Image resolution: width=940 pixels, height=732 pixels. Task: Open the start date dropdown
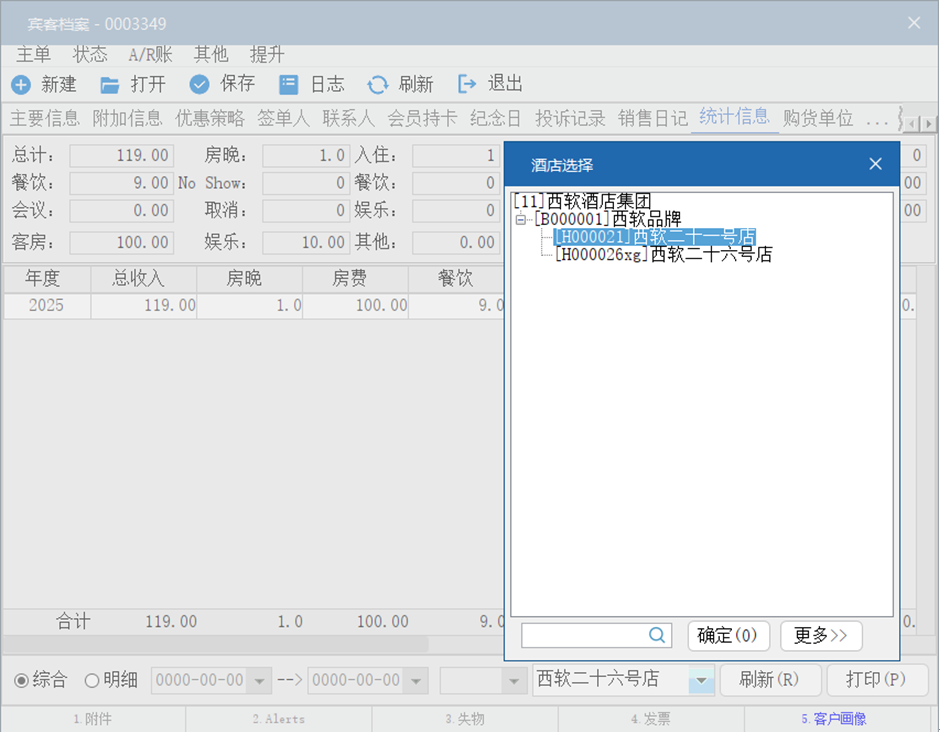pyautogui.click(x=259, y=681)
